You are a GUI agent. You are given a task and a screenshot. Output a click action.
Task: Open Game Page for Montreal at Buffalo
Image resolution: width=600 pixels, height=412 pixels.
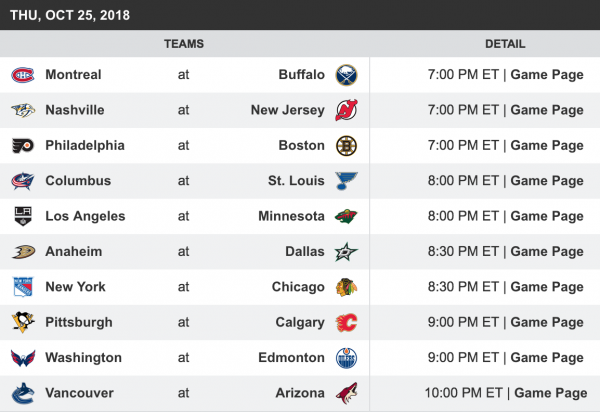click(546, 75)
